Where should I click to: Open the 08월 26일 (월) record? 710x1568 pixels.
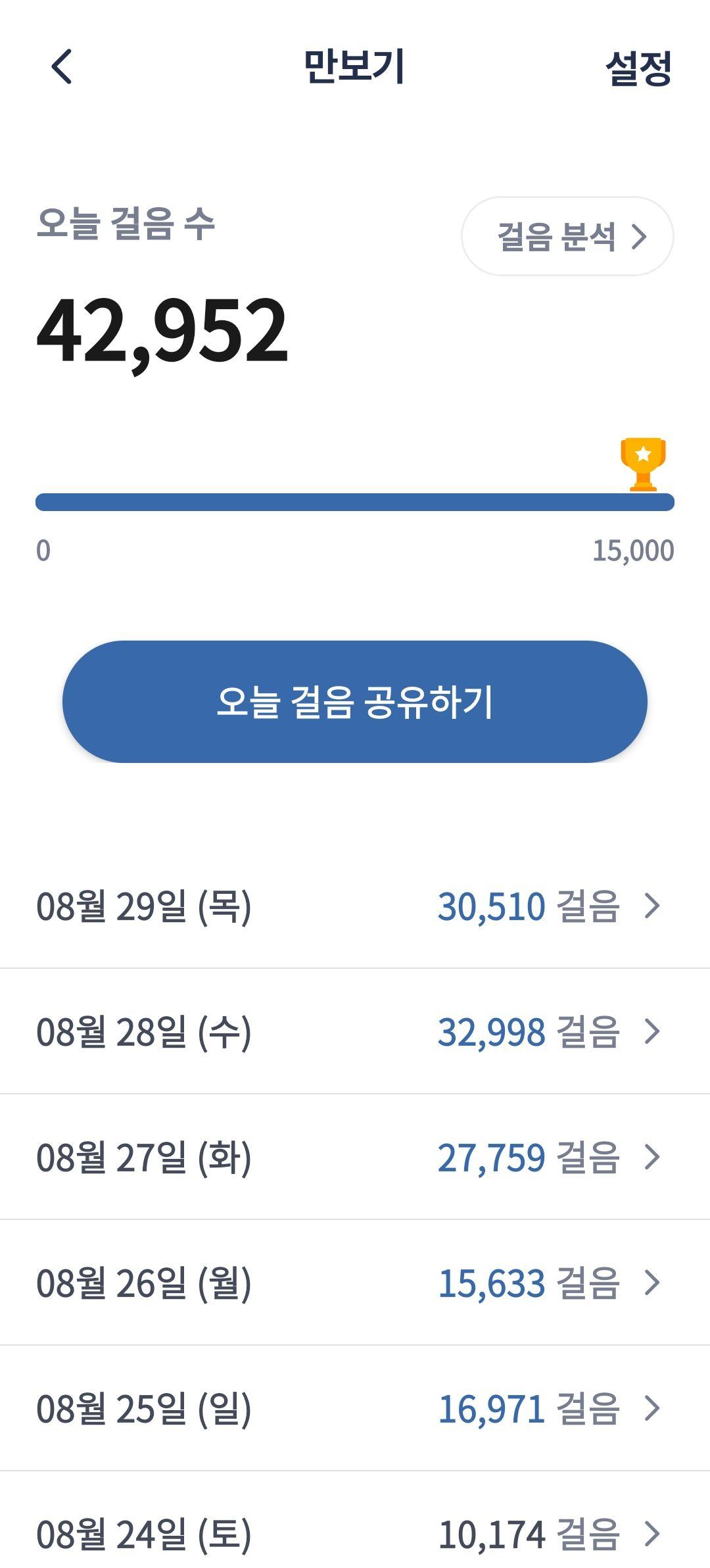coord(355,1283)
